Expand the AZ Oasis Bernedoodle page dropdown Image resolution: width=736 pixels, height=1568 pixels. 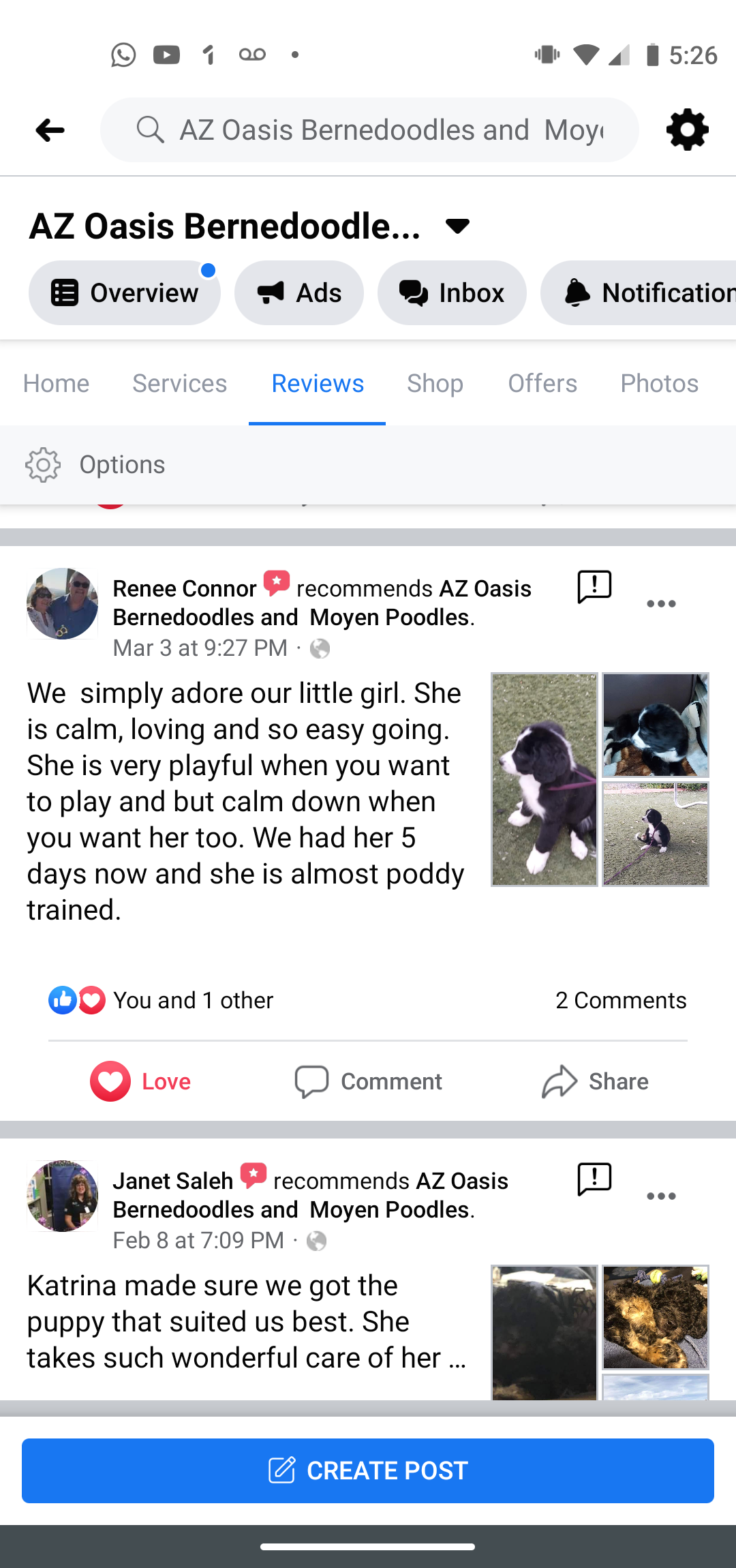click(457, 226)
